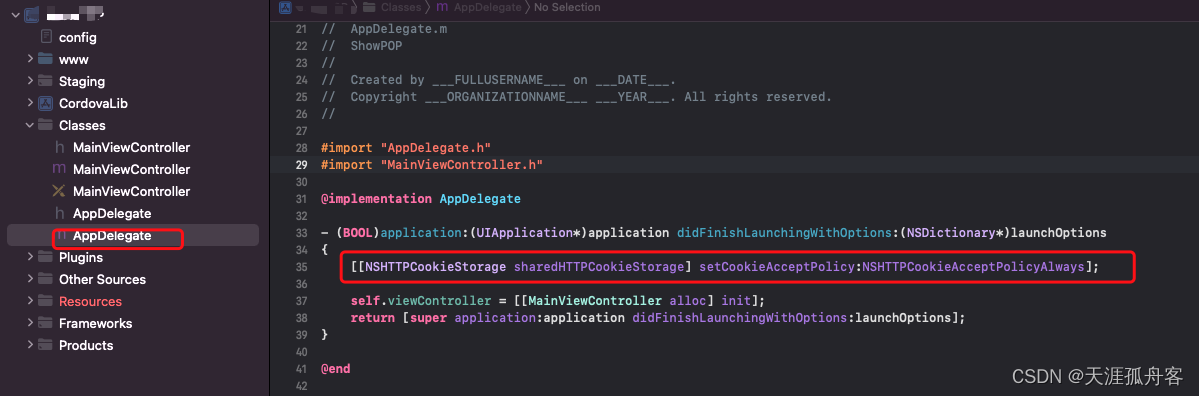Click the Frameworks folder icon
This screenshot has height=396, width=1199.
coord(45,323)
